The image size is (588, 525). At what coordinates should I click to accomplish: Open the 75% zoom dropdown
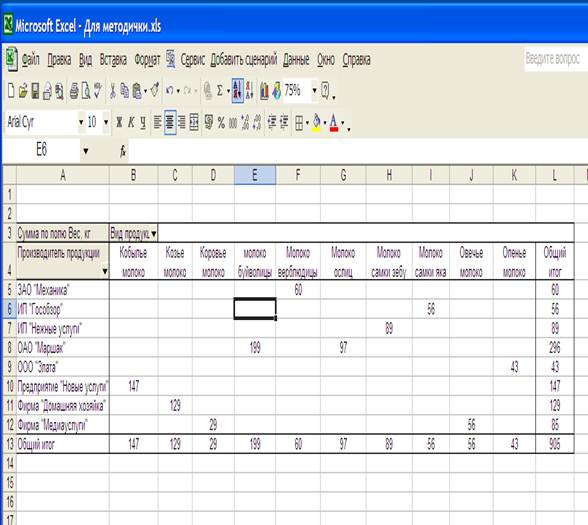pyautogui.click(x=315, y=90)
